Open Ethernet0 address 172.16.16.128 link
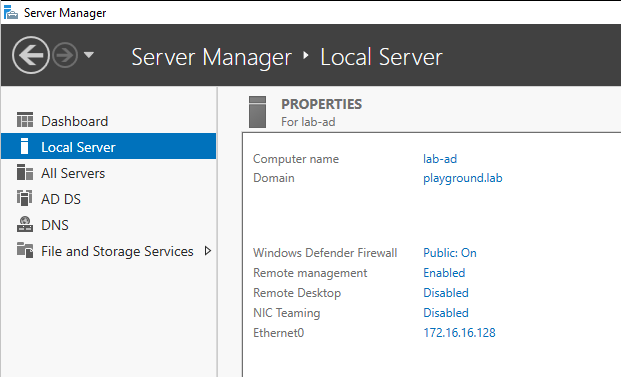 point(459,333)
